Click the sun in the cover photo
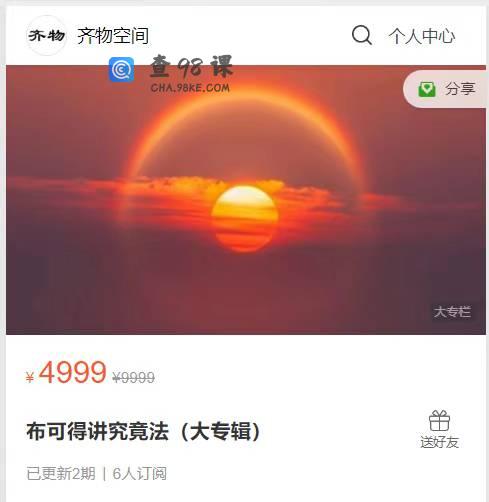The width and height of the screenshot is (489, 502). [x=245, y=218]
